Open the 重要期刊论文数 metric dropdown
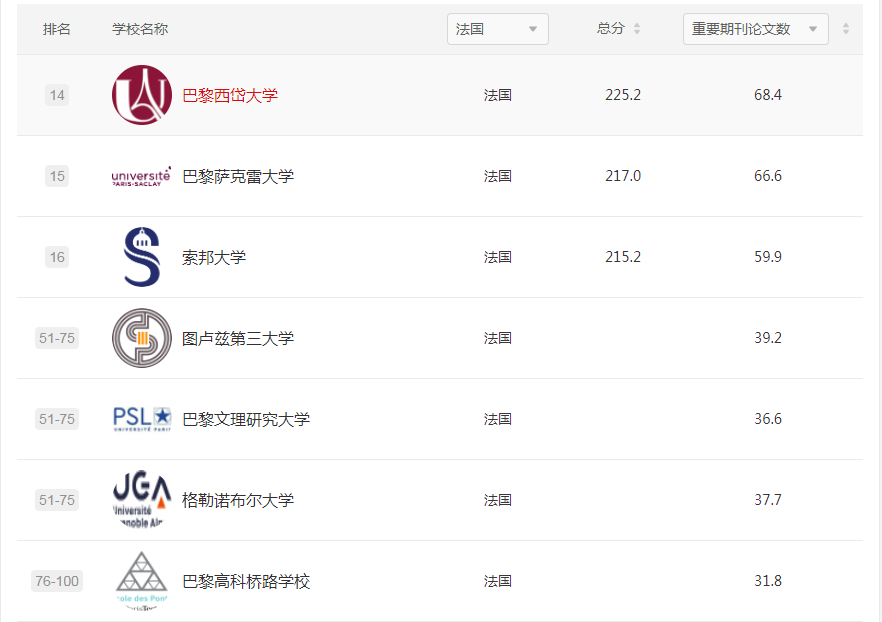Screen dimensions: 882x622 pos(755,29)
